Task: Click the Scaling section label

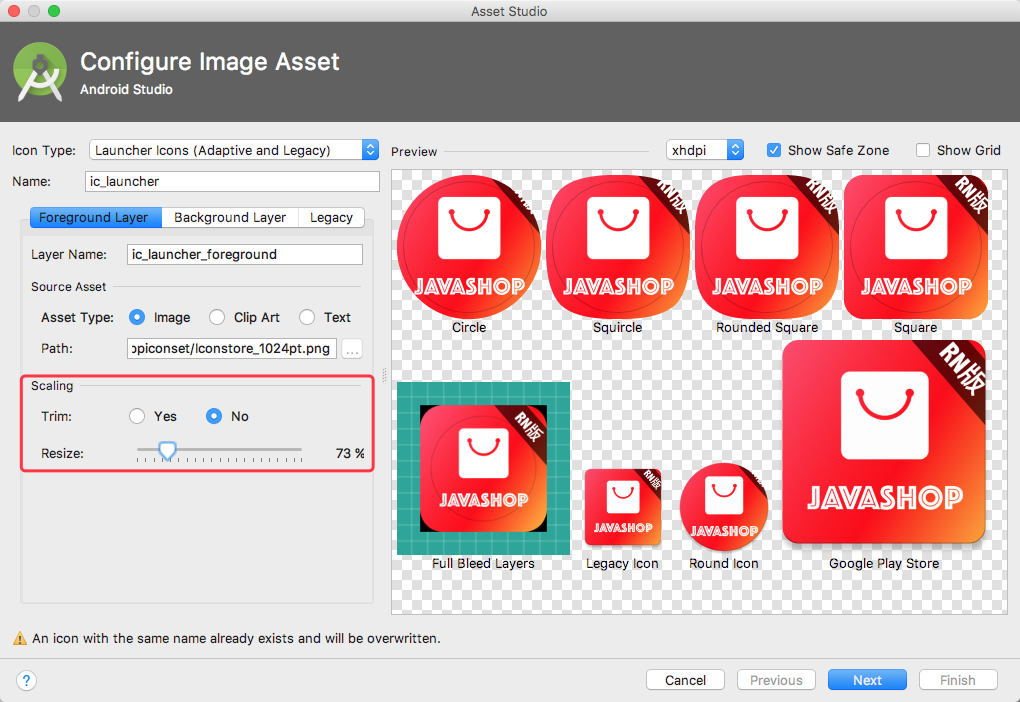Action: pos(52,386)
